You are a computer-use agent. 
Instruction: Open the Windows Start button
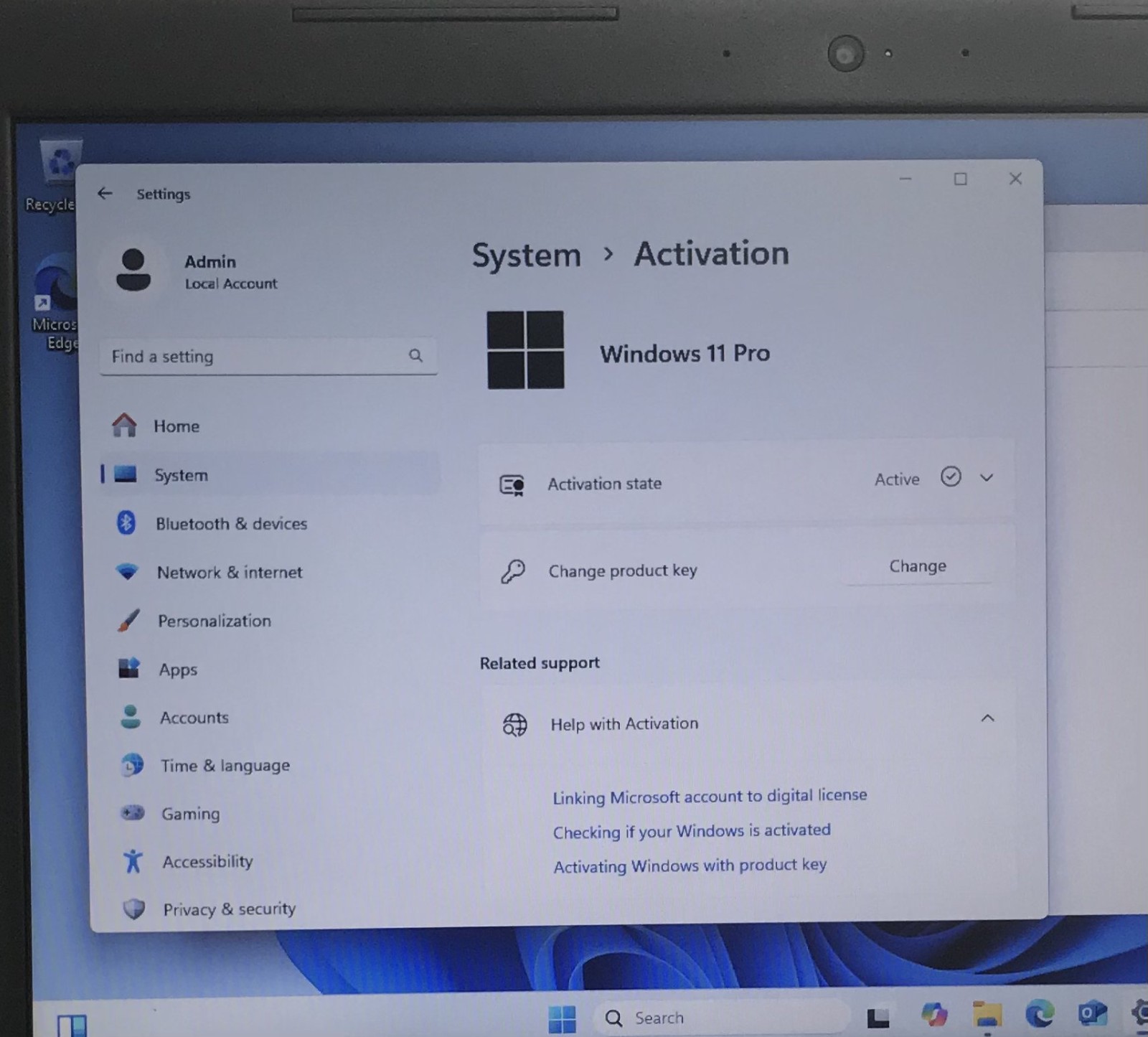[x=562, y=1018]
